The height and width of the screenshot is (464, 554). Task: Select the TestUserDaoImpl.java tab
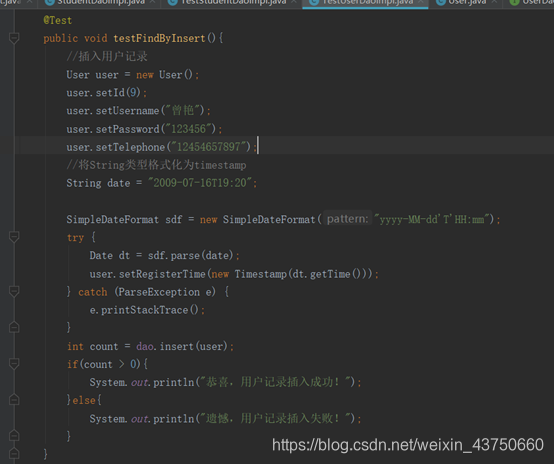point(365,3)
